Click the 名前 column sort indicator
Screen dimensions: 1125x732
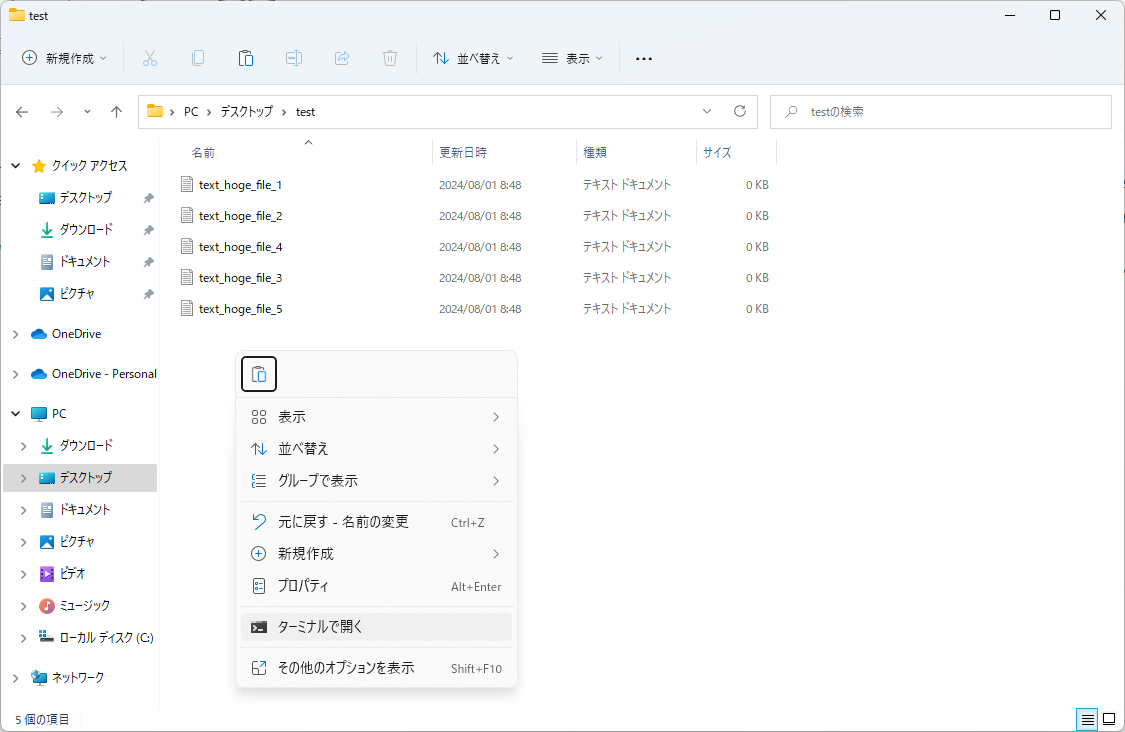[x=308, y=143]
